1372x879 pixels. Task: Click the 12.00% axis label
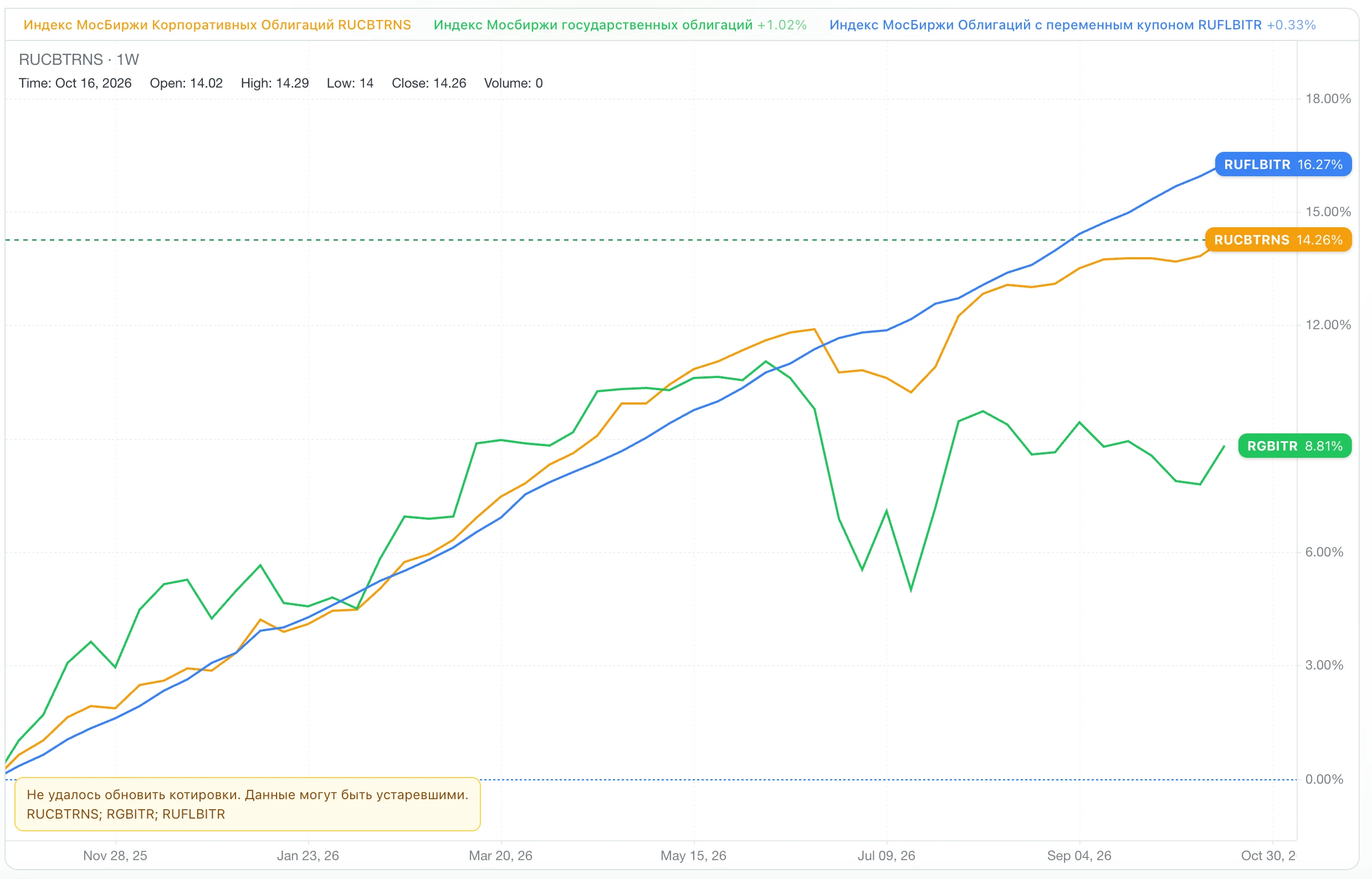click(x=1328, y=325)
